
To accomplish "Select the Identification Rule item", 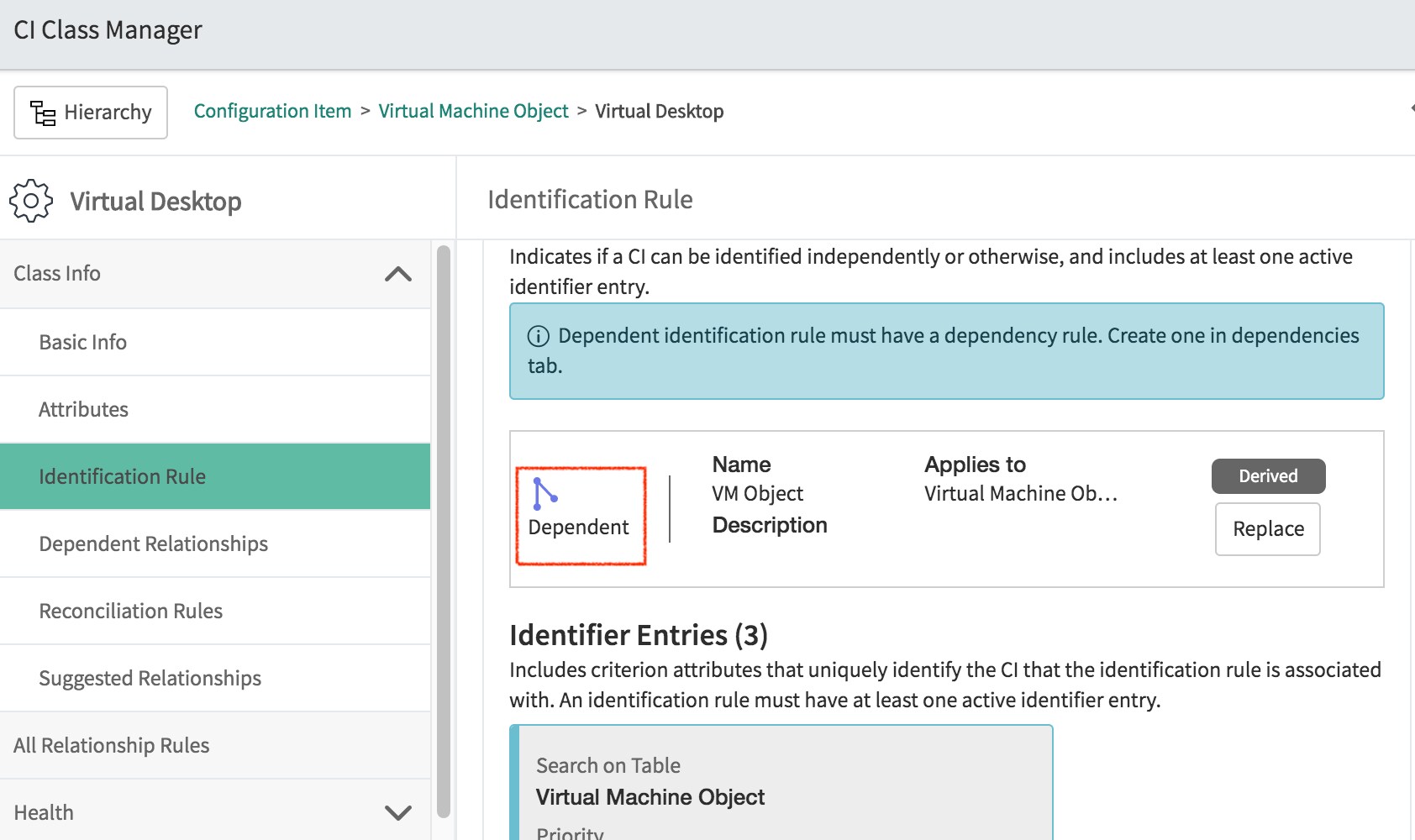I will [122, 476].
